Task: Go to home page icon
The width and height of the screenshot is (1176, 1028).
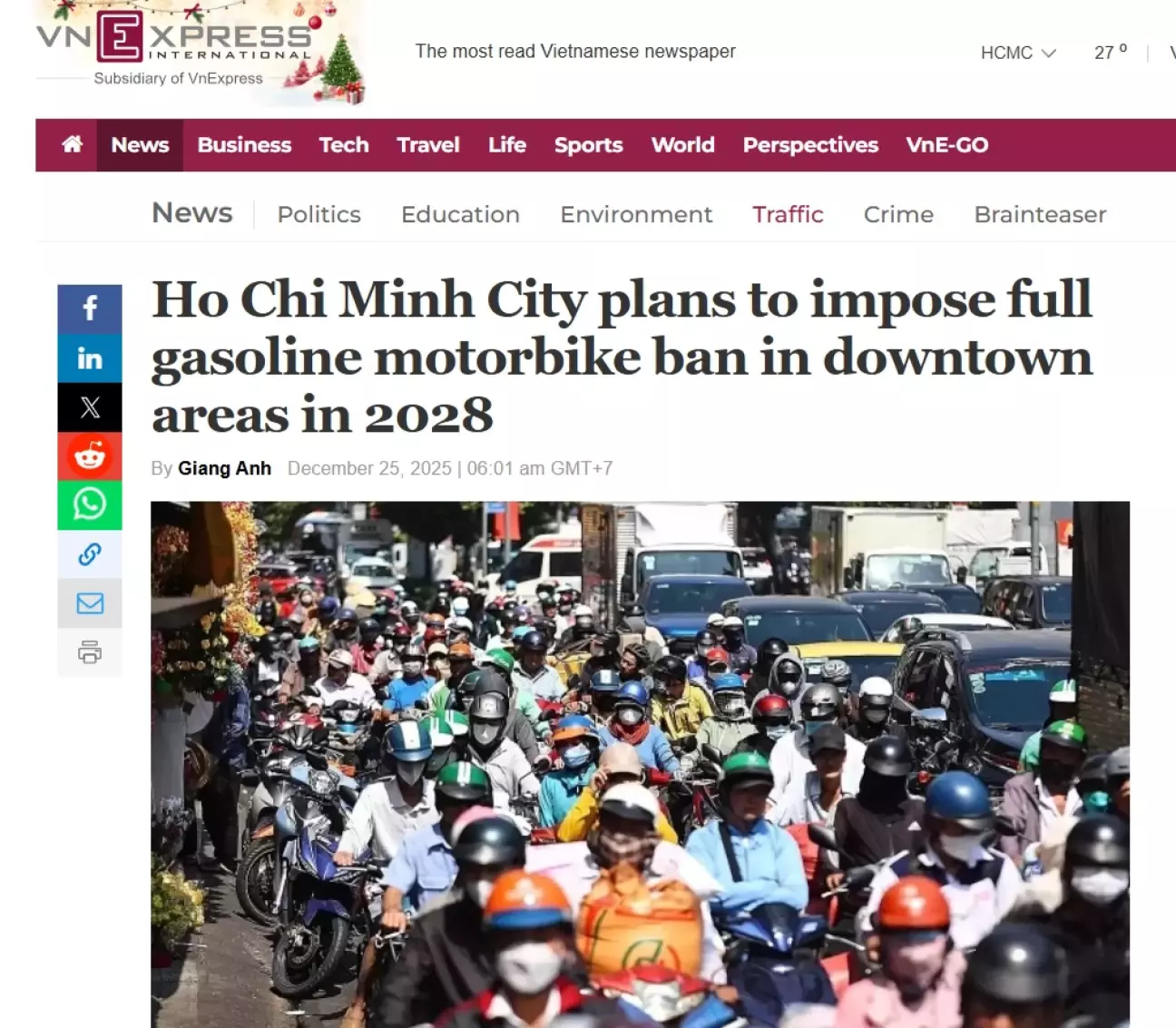Action: point(72,144)
